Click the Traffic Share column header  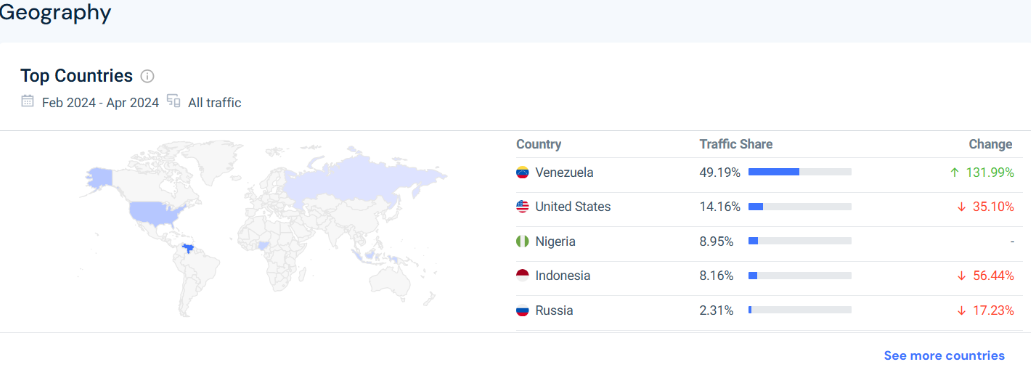pyautogui.click(x=736, y=145)
